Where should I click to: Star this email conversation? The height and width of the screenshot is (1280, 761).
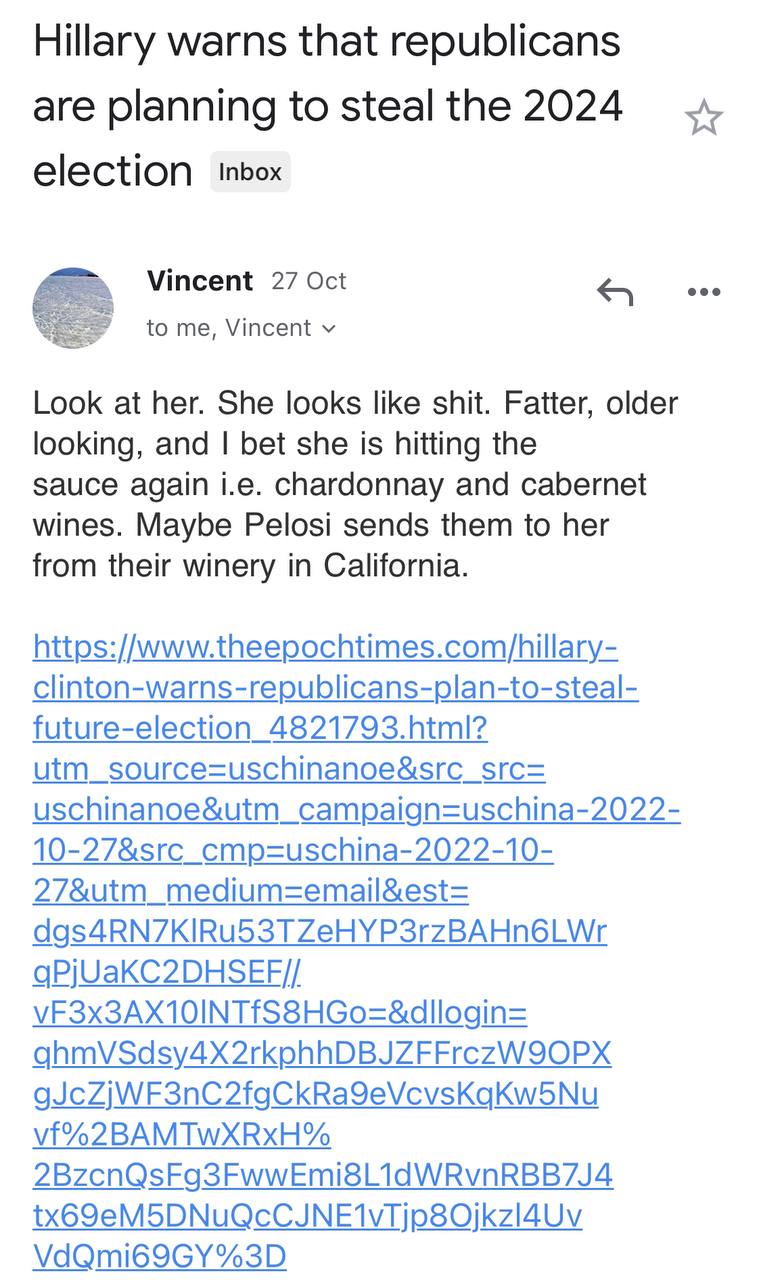(x=704, y=118)
